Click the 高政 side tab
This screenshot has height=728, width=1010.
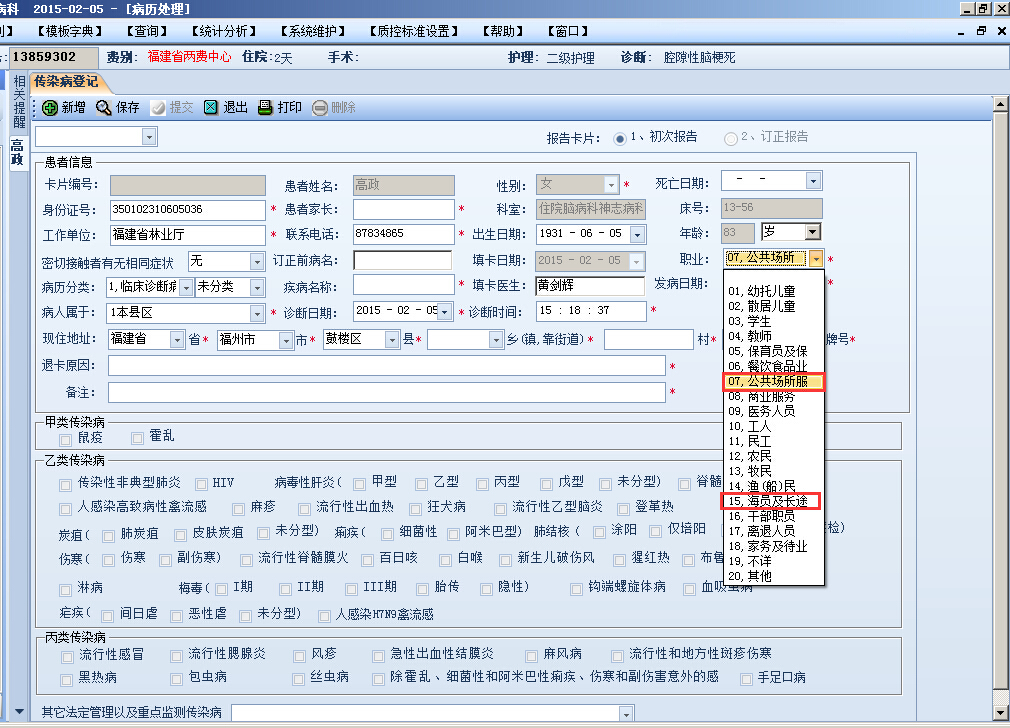pos(17,153)
